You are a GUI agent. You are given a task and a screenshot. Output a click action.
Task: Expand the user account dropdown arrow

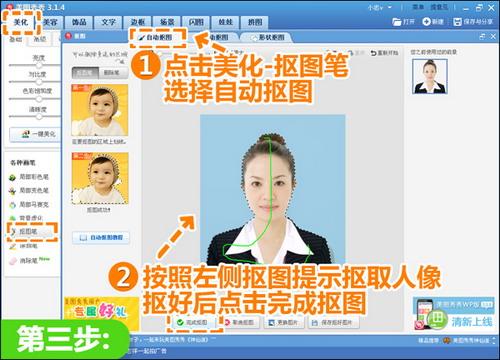(389, 7)
